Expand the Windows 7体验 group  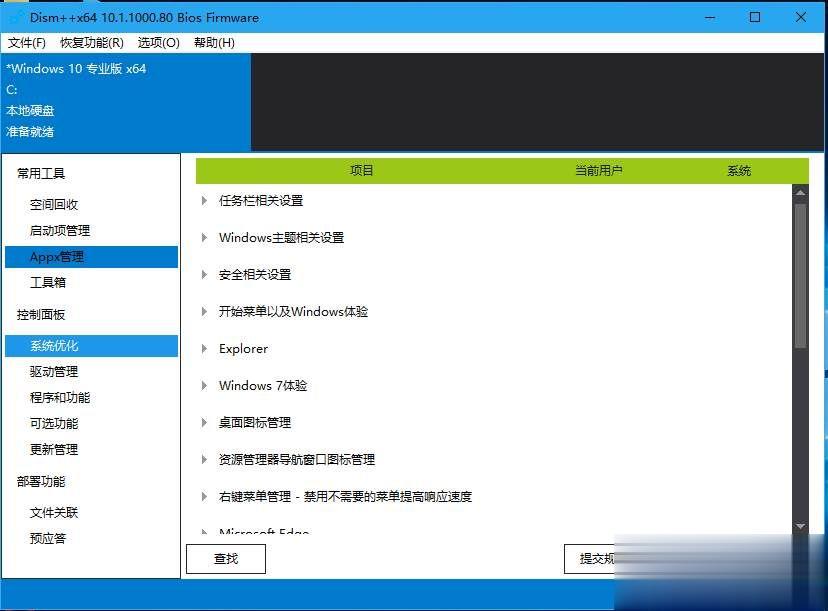263,385
